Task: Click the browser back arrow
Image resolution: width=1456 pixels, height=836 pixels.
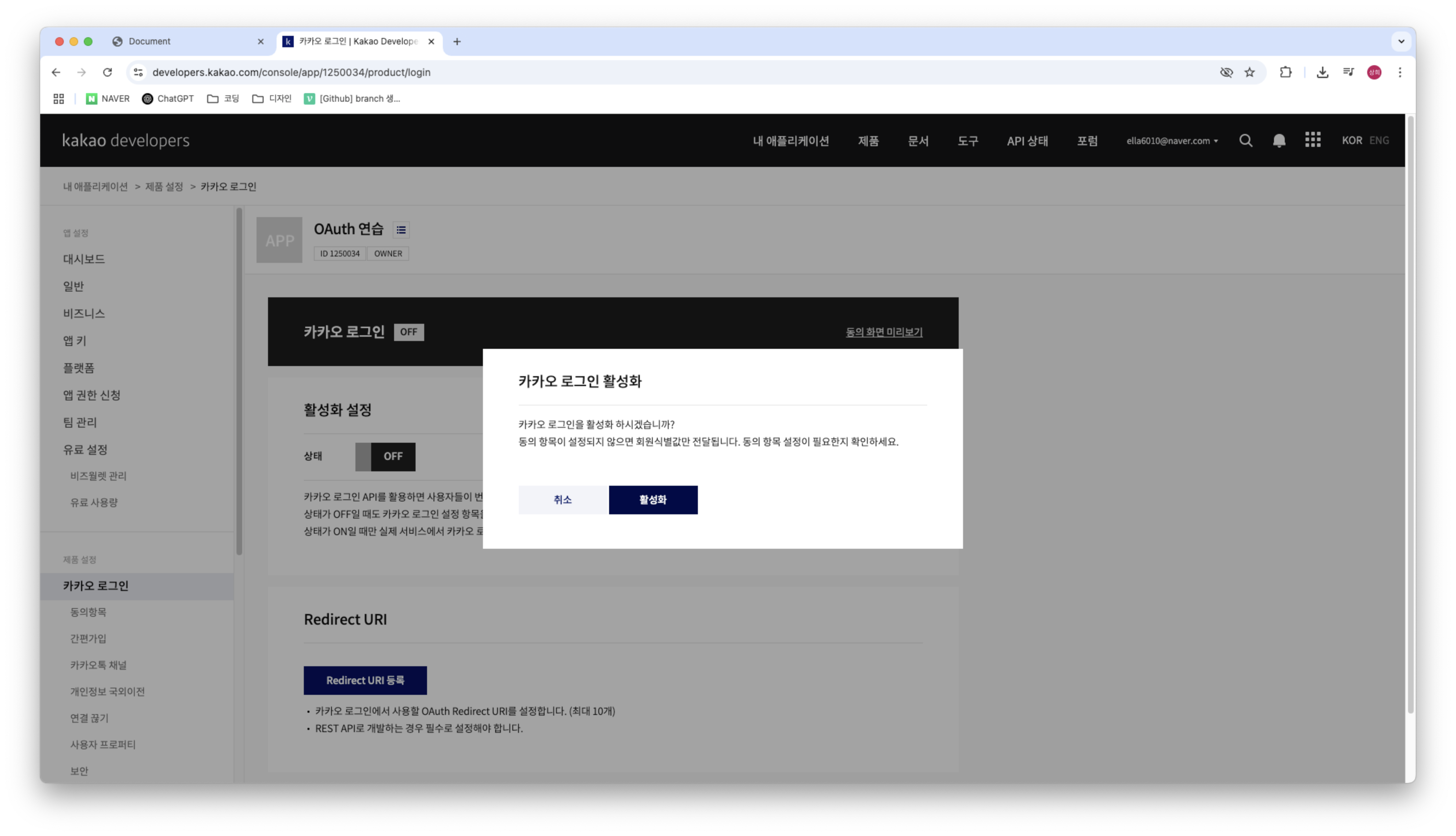Action: [x=56, y=72]
